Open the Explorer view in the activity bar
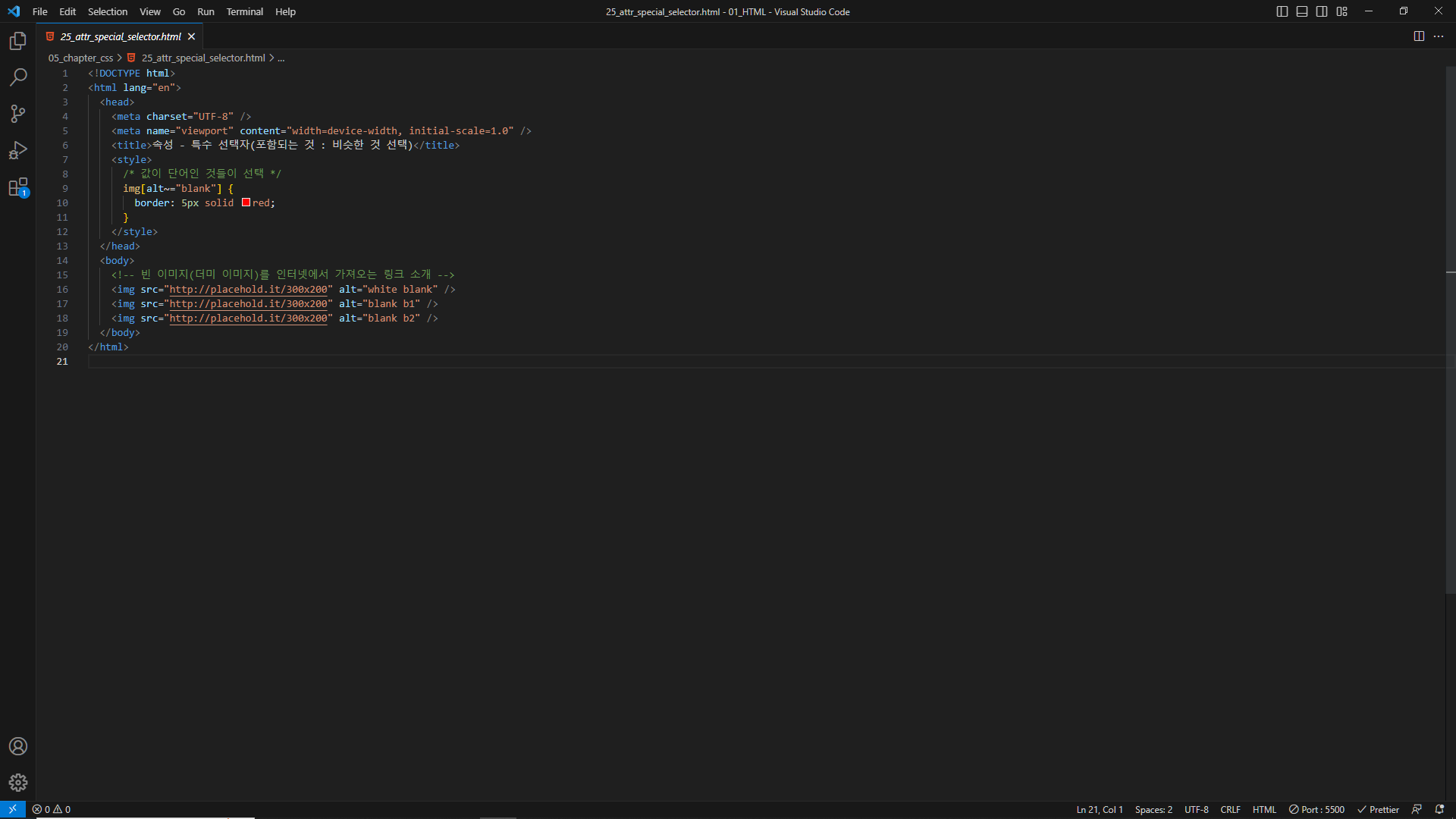Screen dimensions: 1456x819 18,41
